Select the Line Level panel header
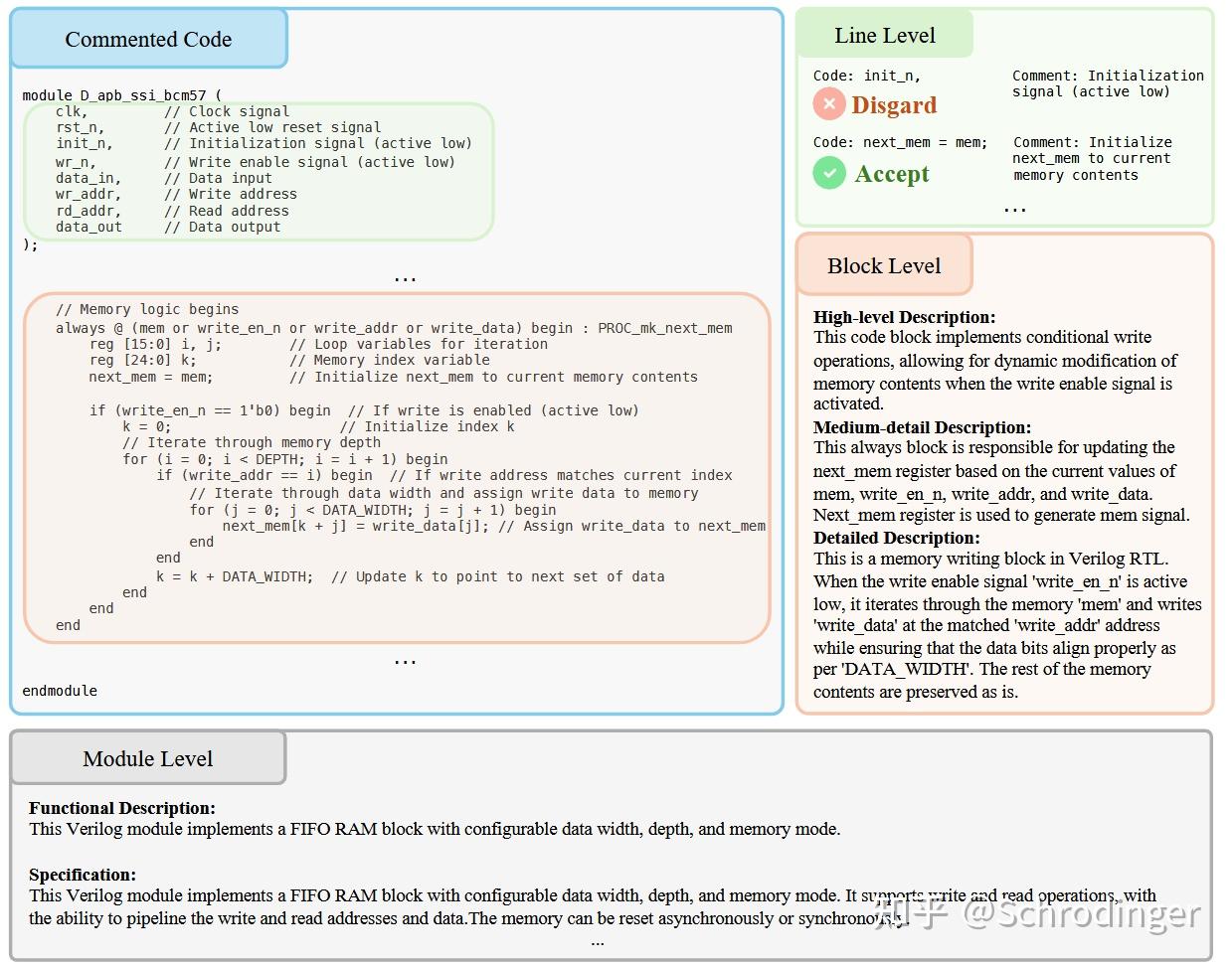 click(x=884, y=34)
